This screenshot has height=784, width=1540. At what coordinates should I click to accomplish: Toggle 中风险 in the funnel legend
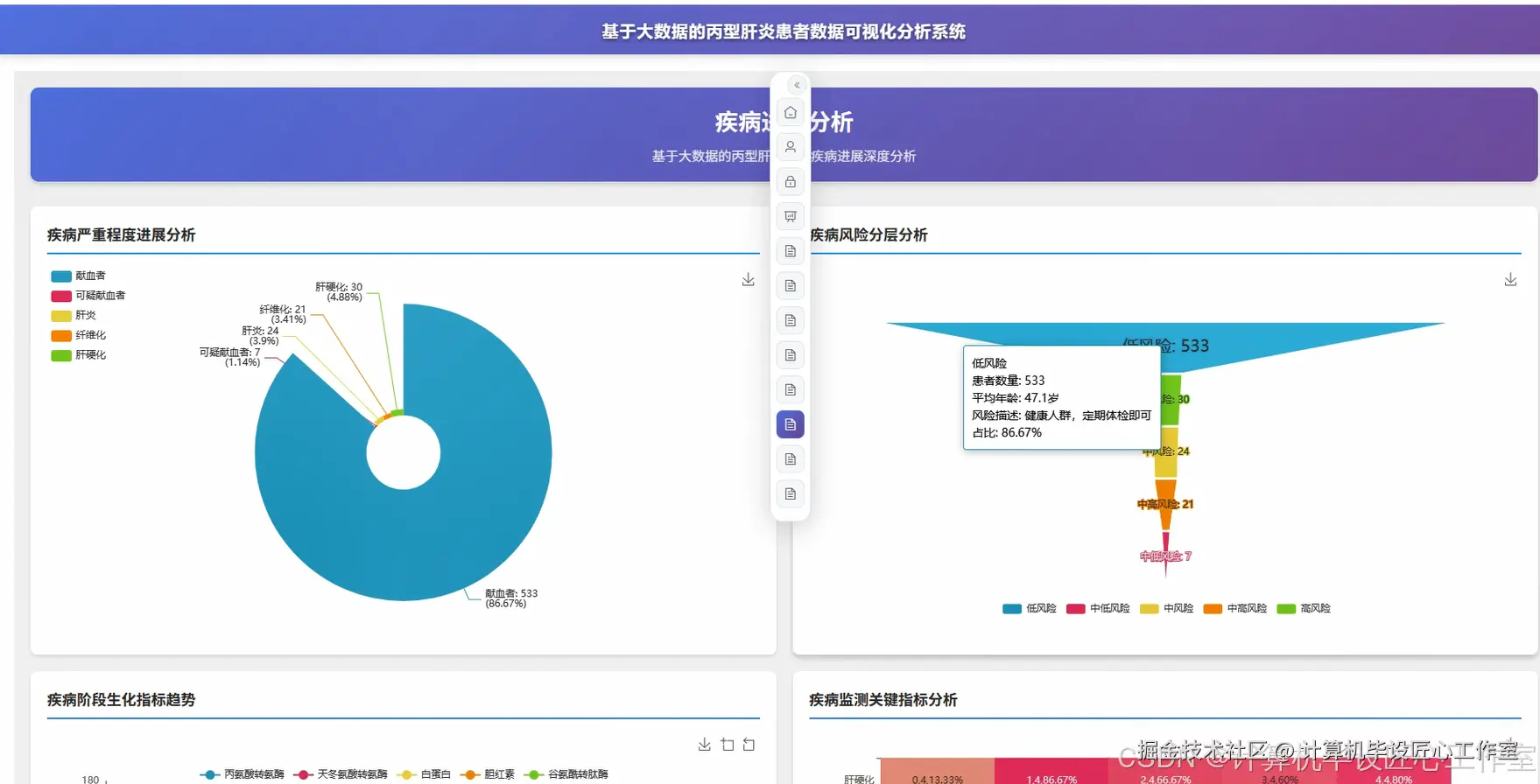pos(1167,608)
